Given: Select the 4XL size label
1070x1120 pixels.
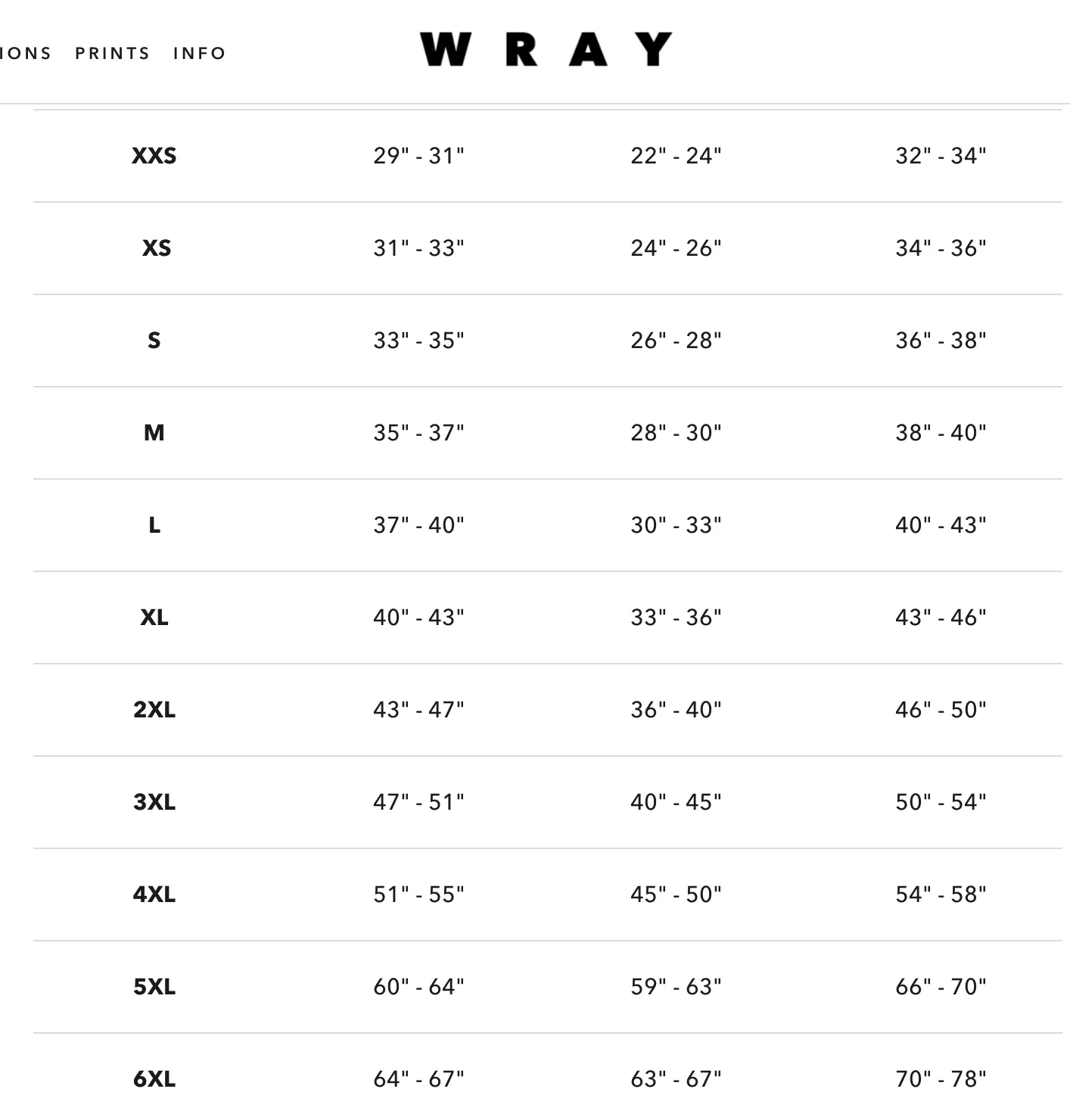Looking at the screenshot, I should click(154, 894).
